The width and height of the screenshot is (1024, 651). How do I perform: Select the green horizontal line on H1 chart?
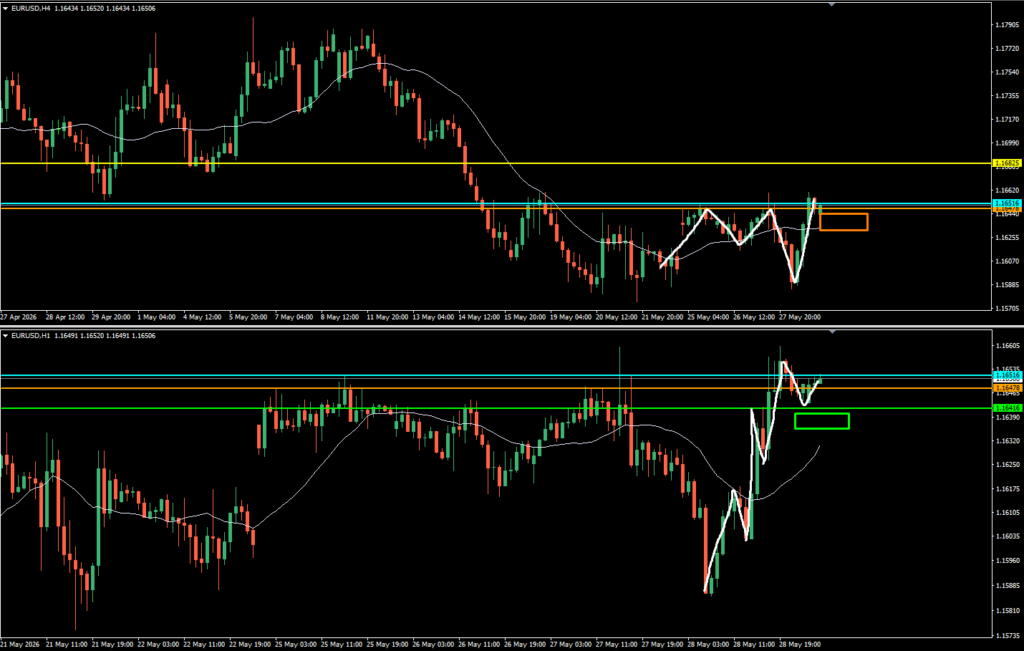(496, 408)
